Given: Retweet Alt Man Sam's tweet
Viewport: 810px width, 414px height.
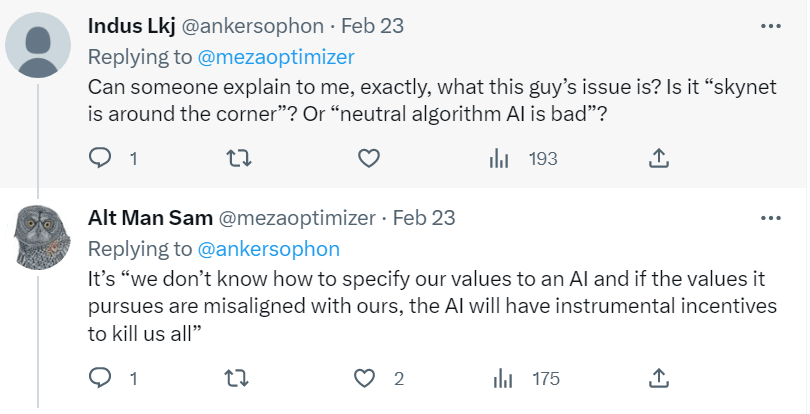Looking at the screenshot, I should [x=237, y=378].
